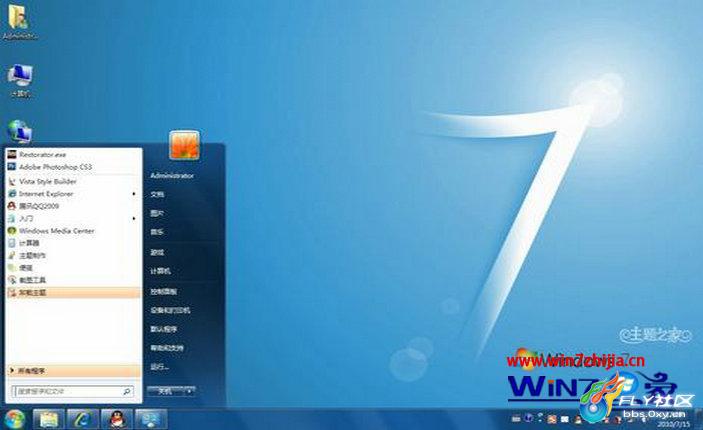Open the 入门 (Getting Started) entry
703x430 pixels.
(74, 218)
